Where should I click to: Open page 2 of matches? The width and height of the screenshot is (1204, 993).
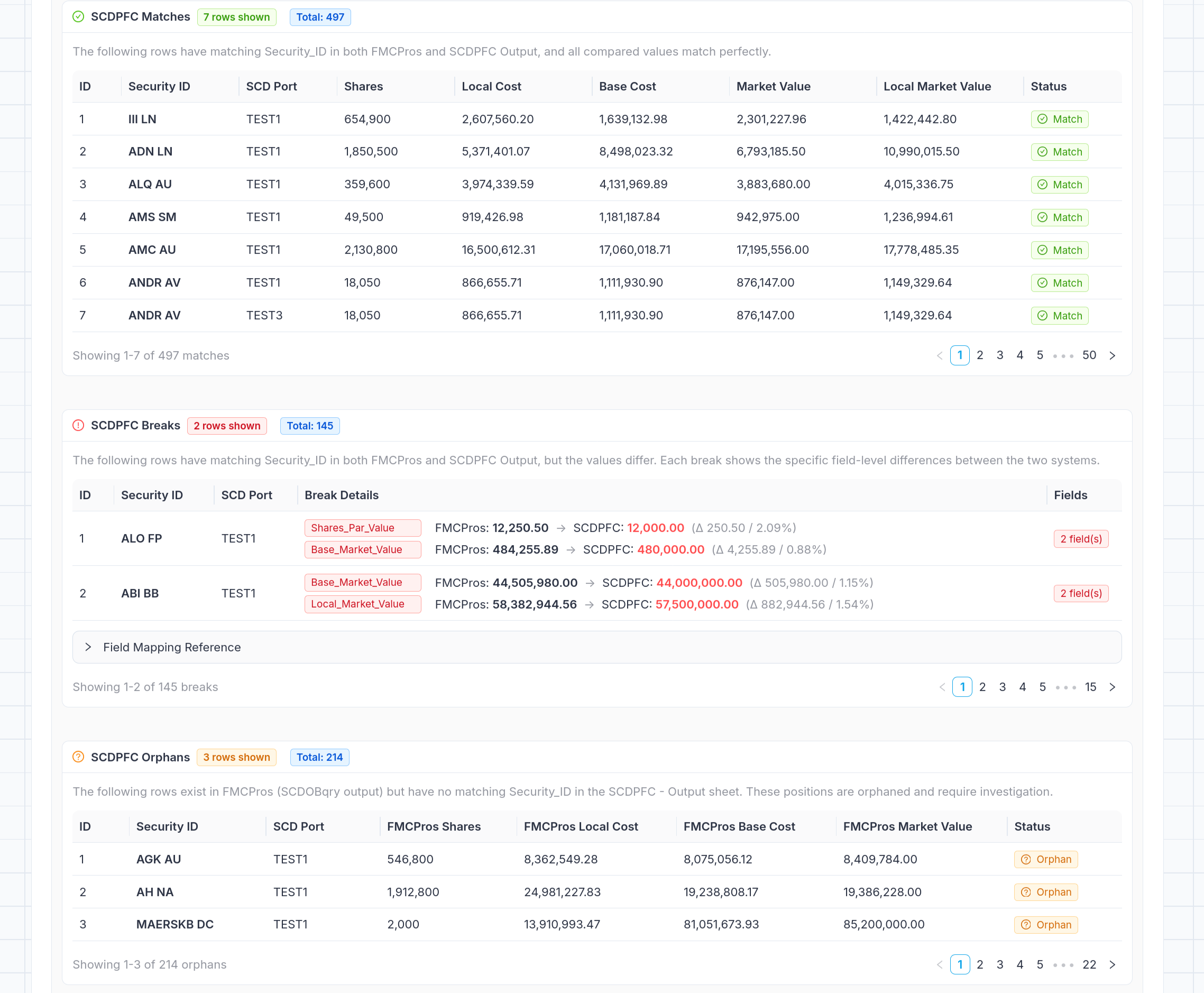click(980, 355)
